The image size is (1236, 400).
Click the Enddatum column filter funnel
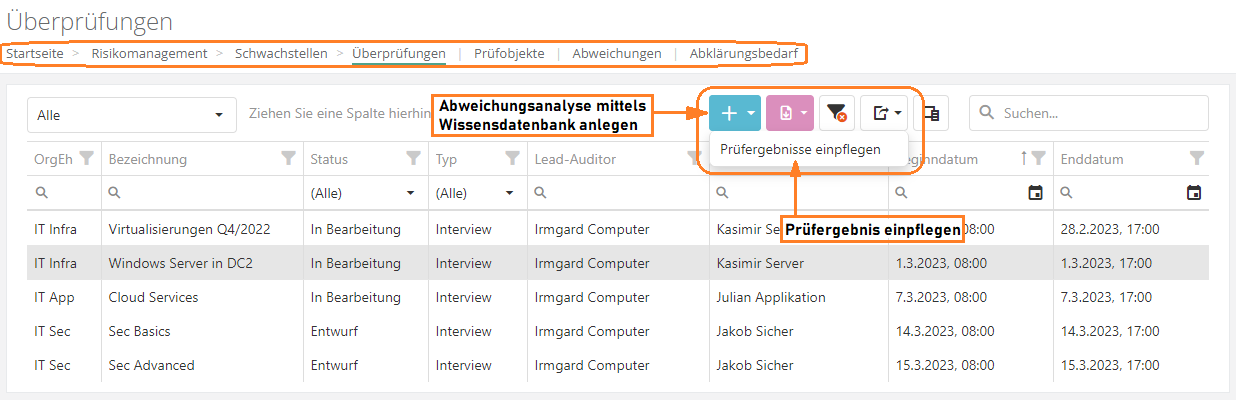click(1197, 158)
